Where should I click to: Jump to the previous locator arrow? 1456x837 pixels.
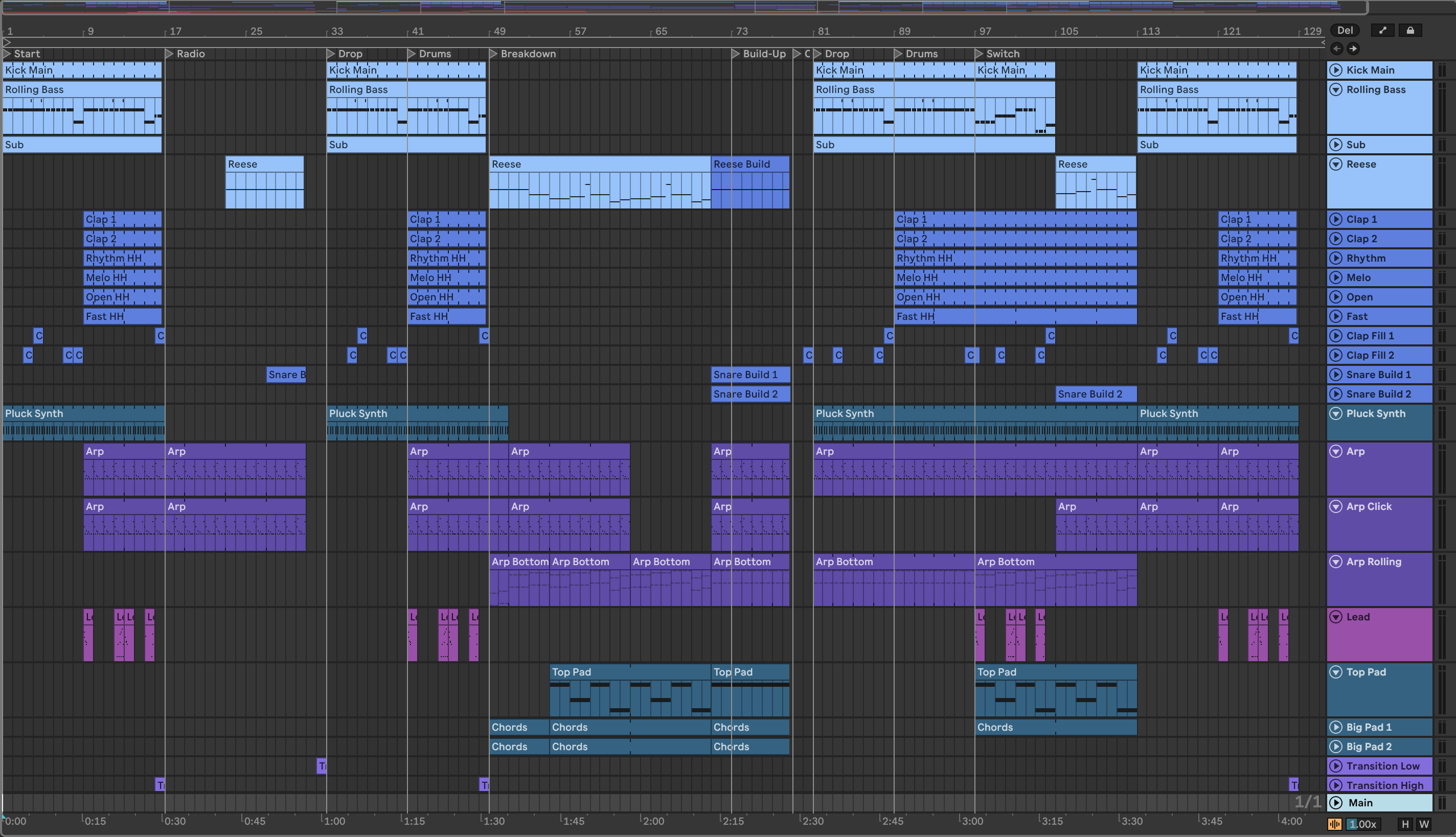1336,48
